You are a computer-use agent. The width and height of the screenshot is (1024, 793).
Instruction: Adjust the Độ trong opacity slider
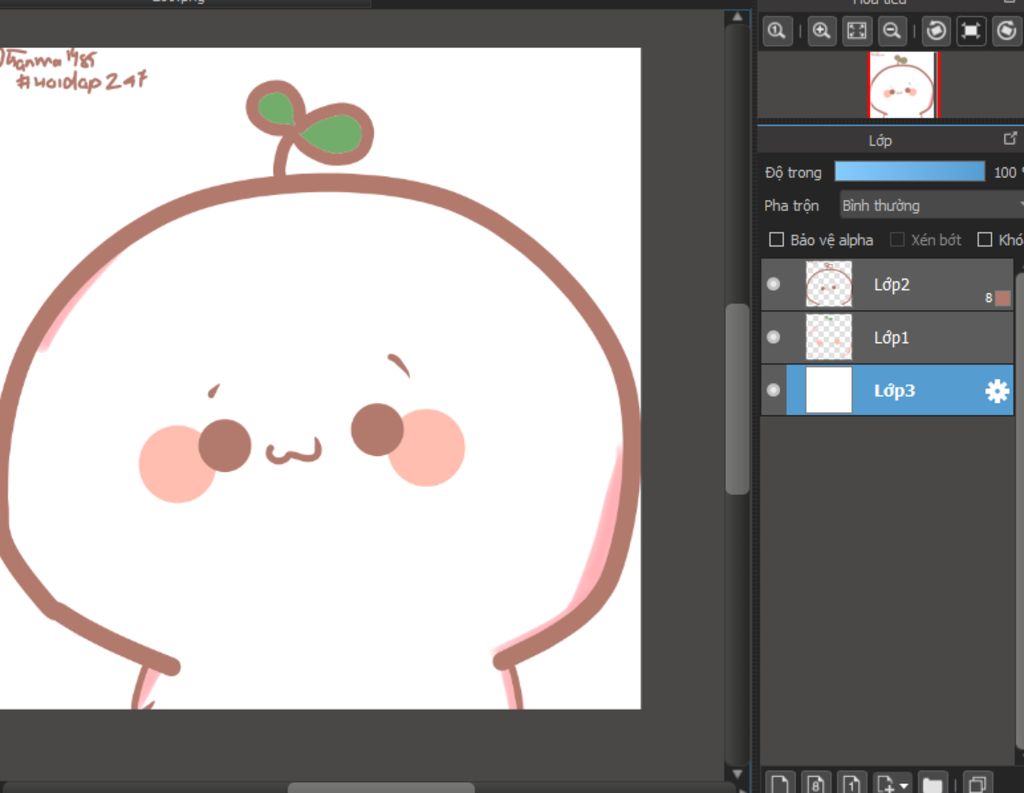pyautogui.click(x=910, y=172)
